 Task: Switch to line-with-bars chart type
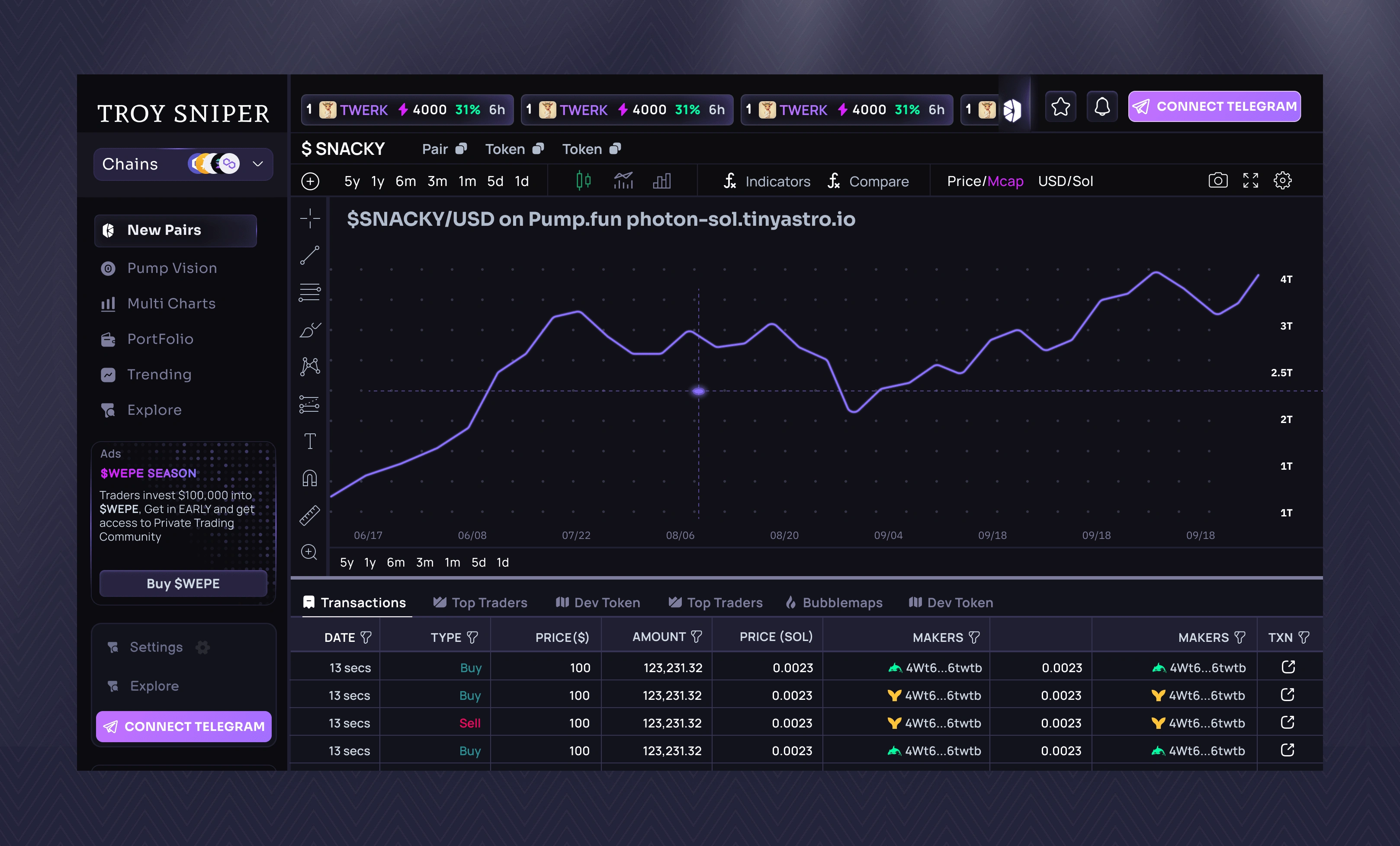click(623, 181)
